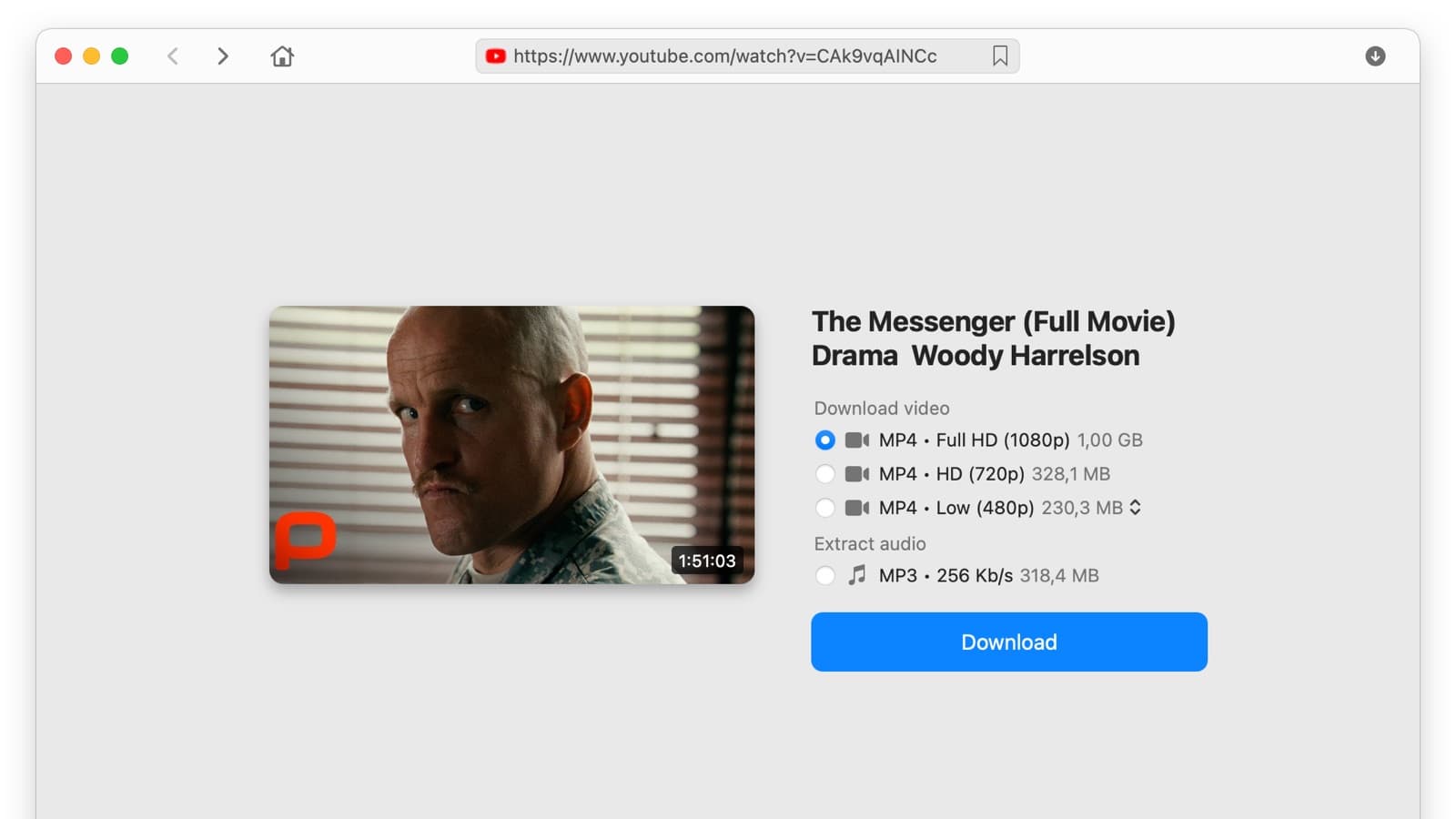The width and height of the screenshot is (1456, 819).
Task: Click the Download video label
Action: pos(882,409)
